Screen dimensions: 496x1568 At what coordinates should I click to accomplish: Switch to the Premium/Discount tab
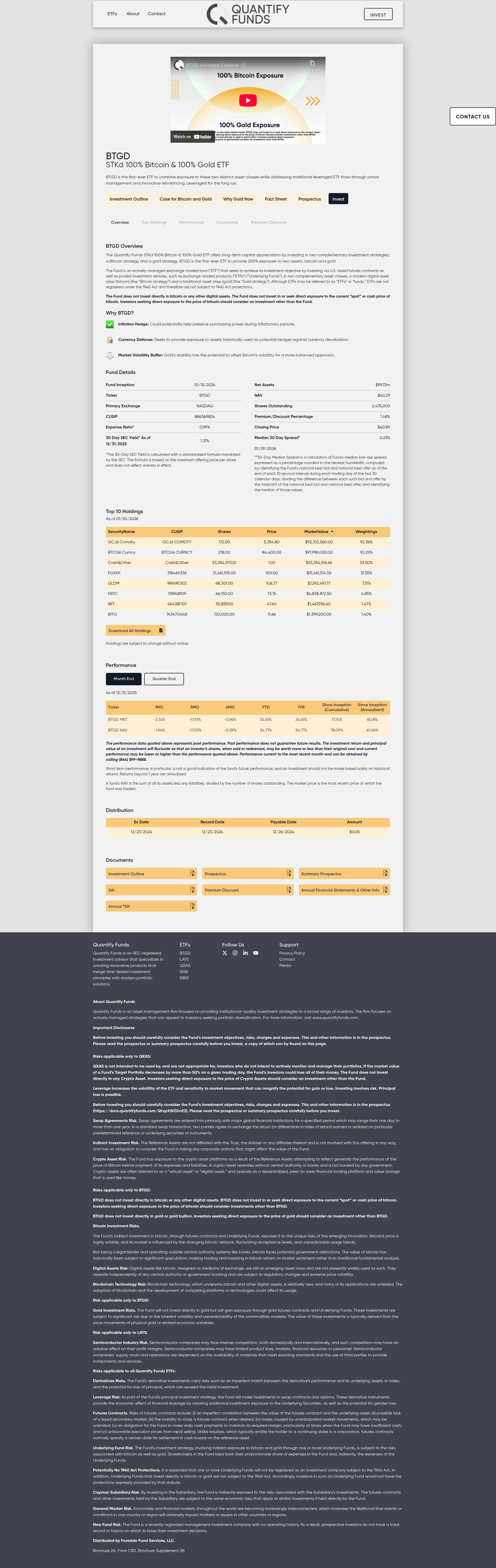click(269, 223)
